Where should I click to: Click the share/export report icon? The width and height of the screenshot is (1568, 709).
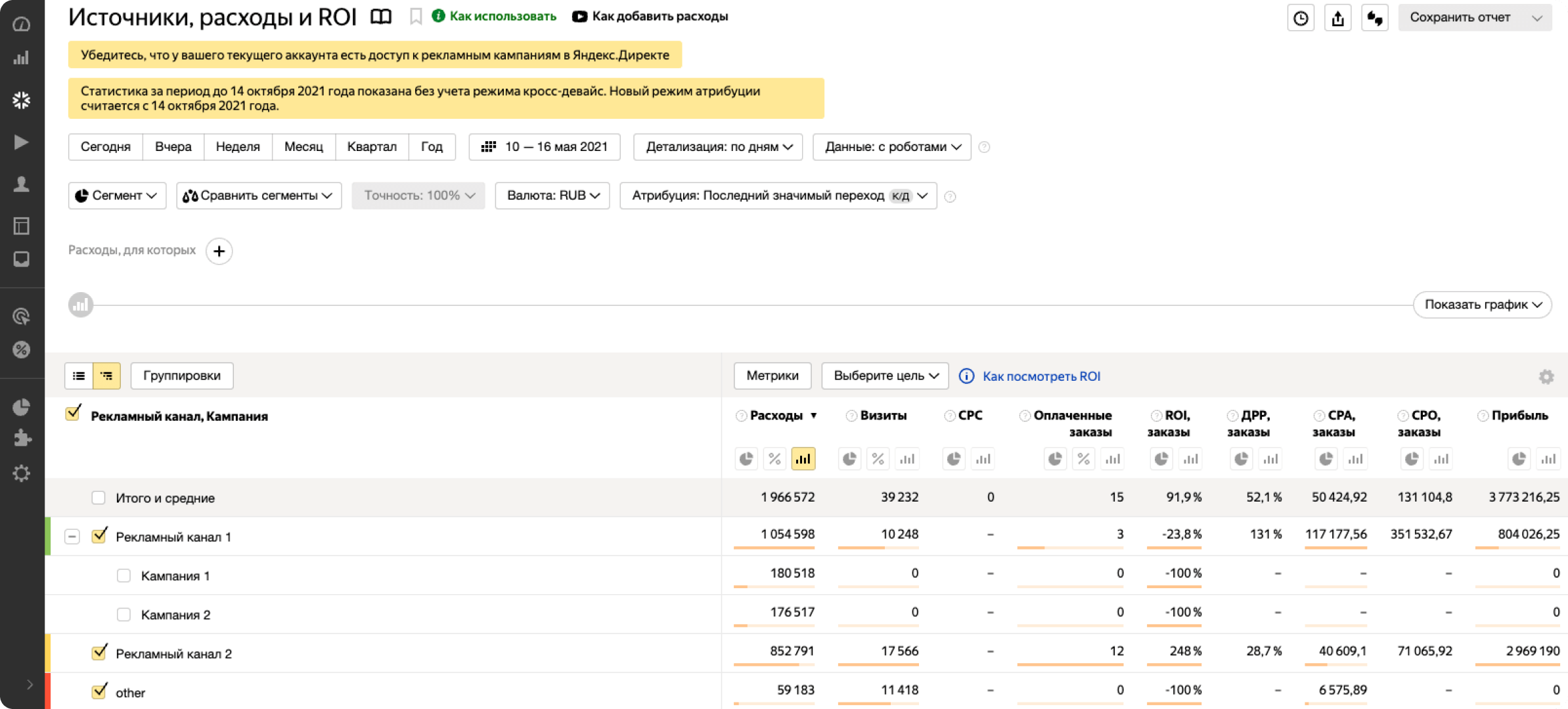1337,18
